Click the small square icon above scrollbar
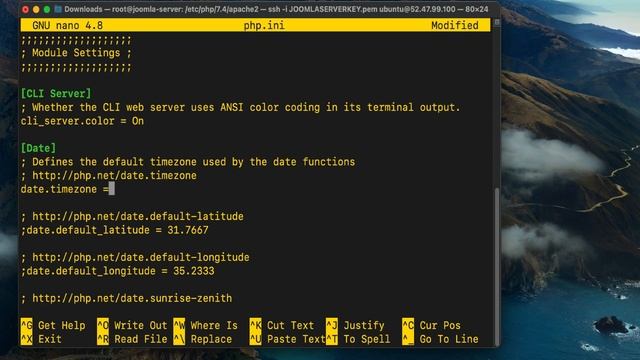640x360 pixels. 497,22
